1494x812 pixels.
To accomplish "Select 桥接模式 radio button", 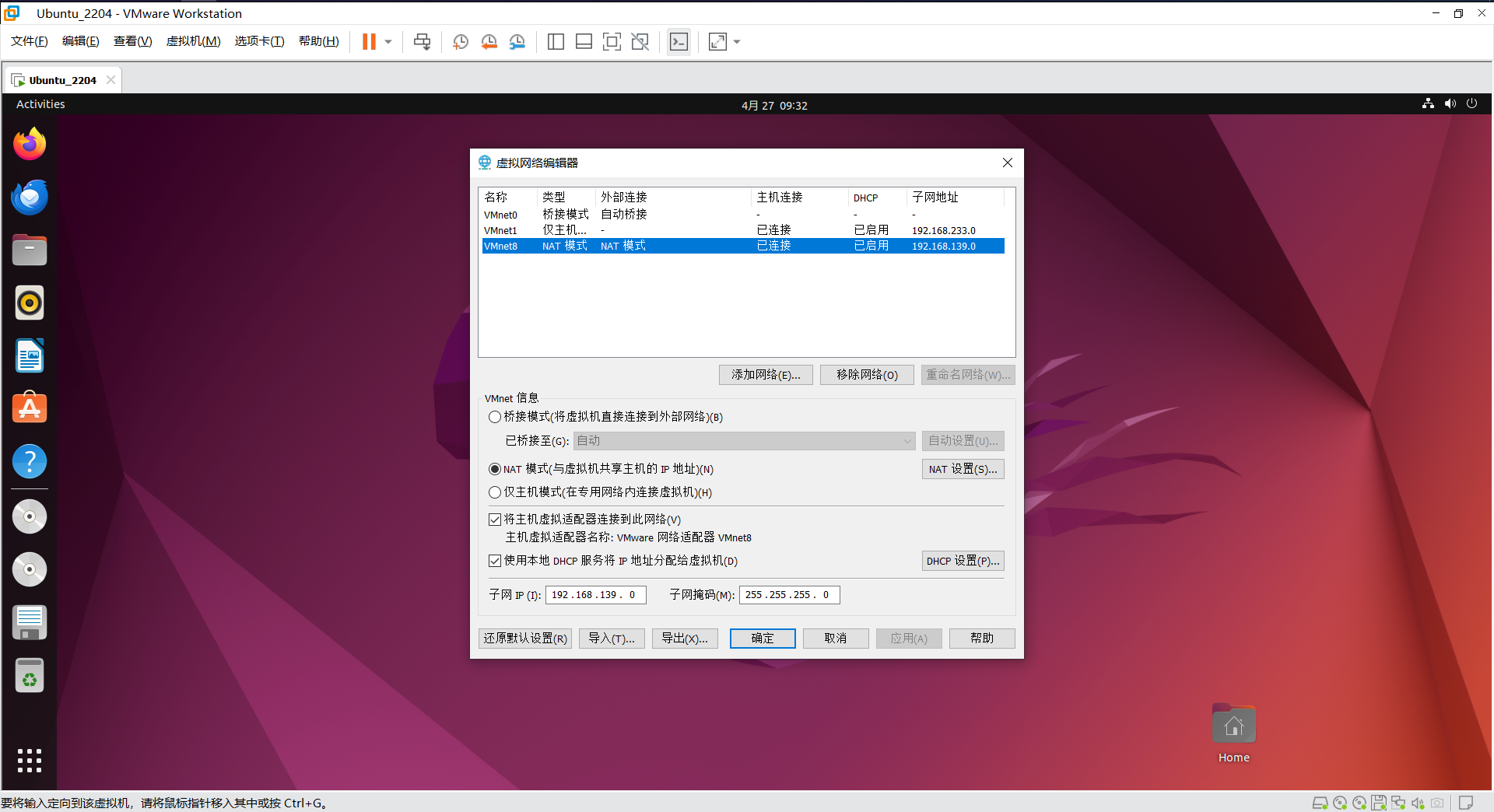I will tap(495, 417).
